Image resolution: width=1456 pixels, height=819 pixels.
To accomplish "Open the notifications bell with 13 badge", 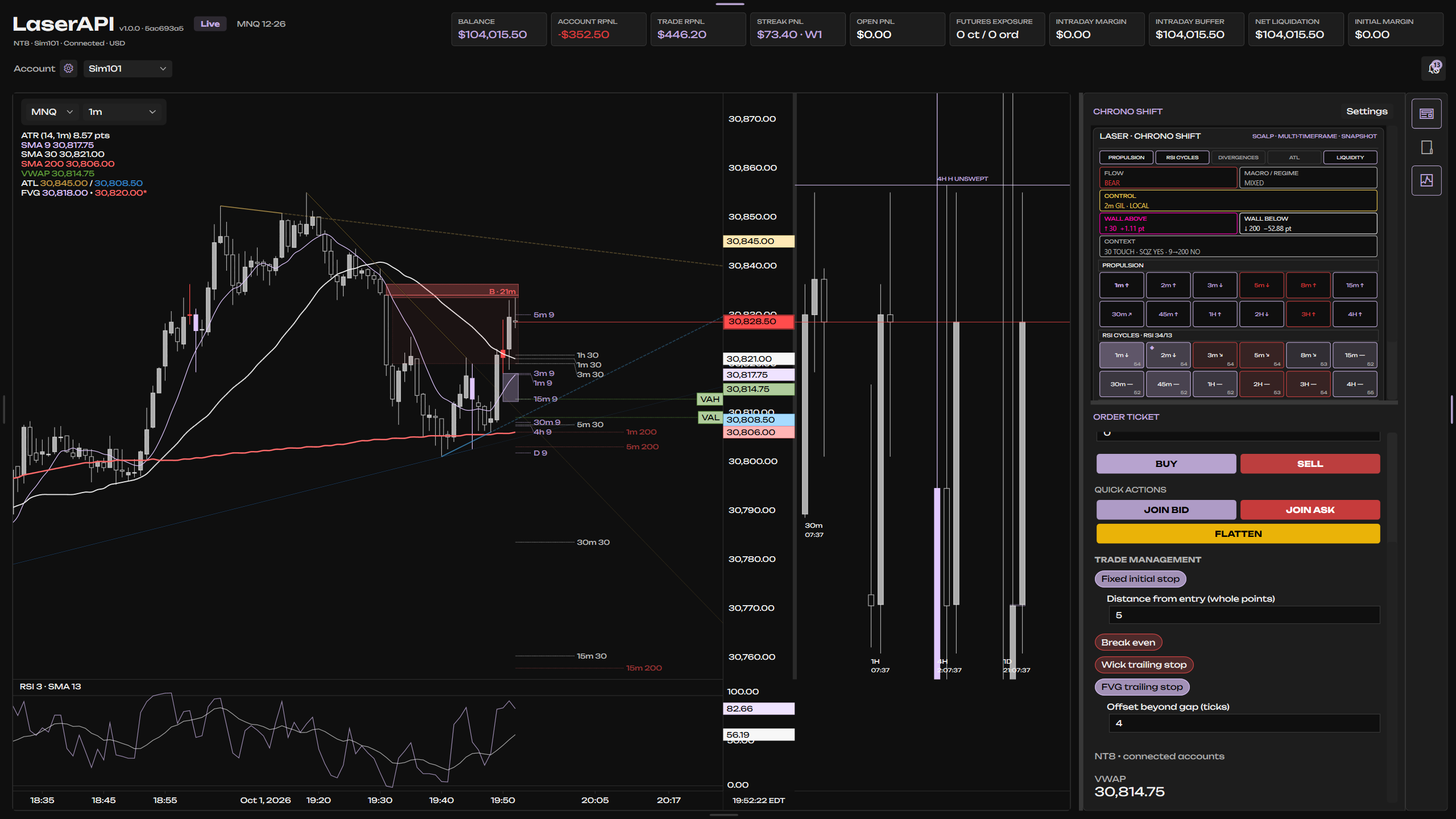I will pyautogui.click(x=1434, y=69).
